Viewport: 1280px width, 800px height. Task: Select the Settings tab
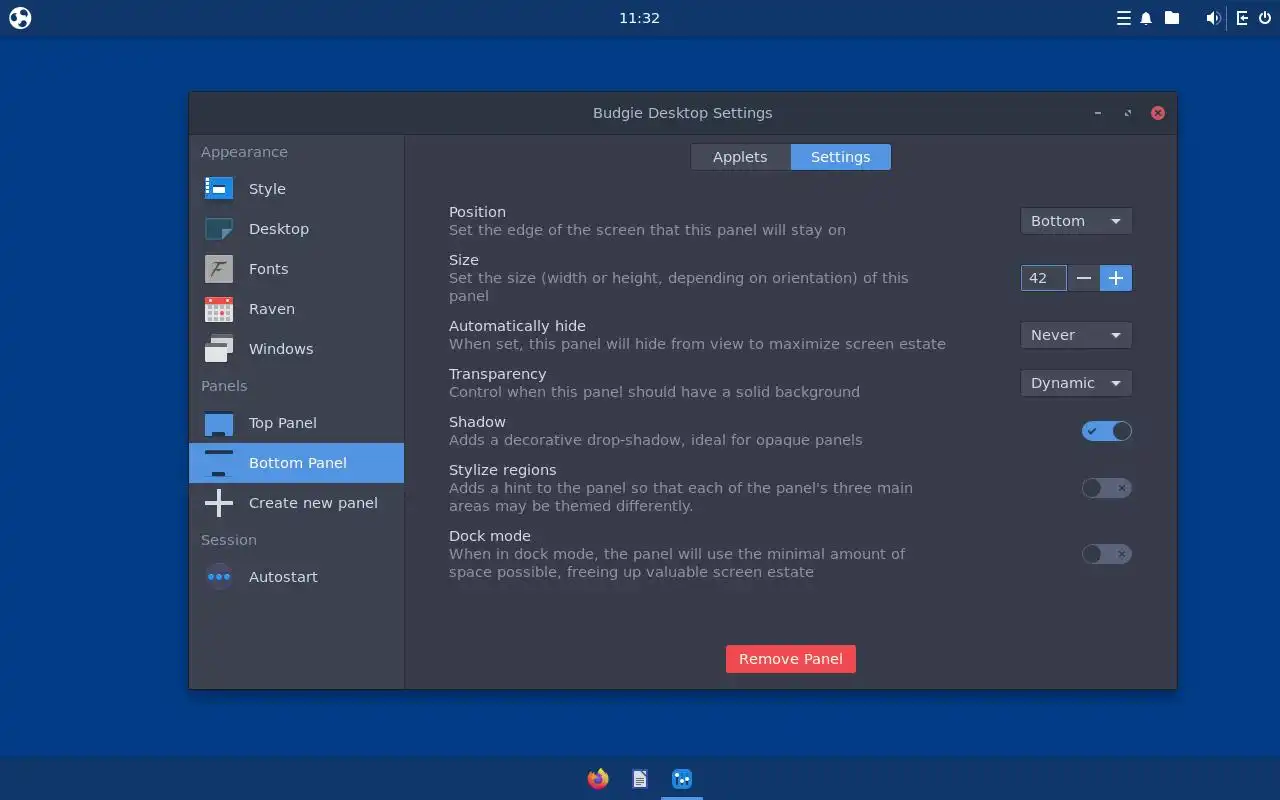840,157
